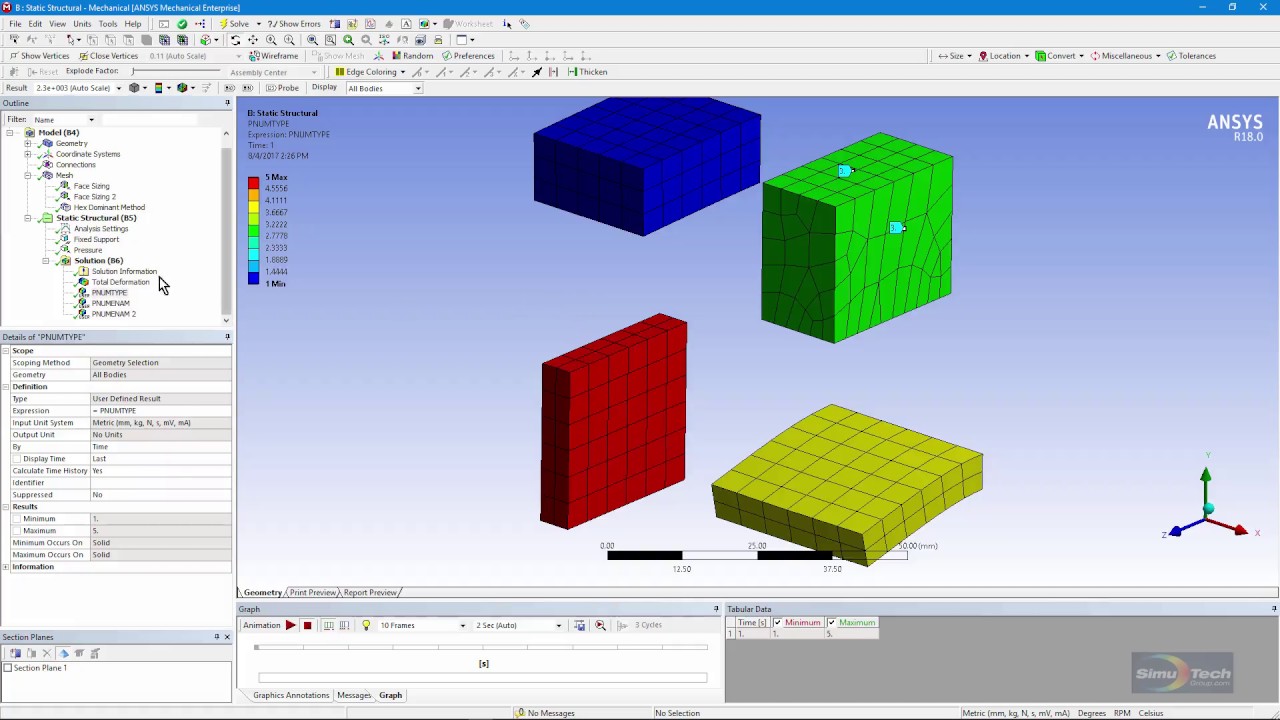Click the black arrow edge direction icon
This screenshot has width=1280, height=720.
coord(537,72)
